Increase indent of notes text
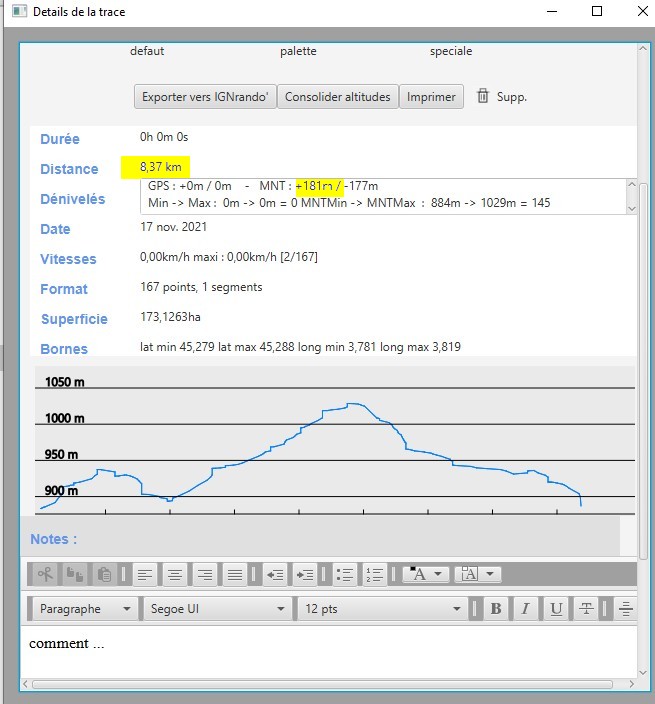 (x=305, y=574)
